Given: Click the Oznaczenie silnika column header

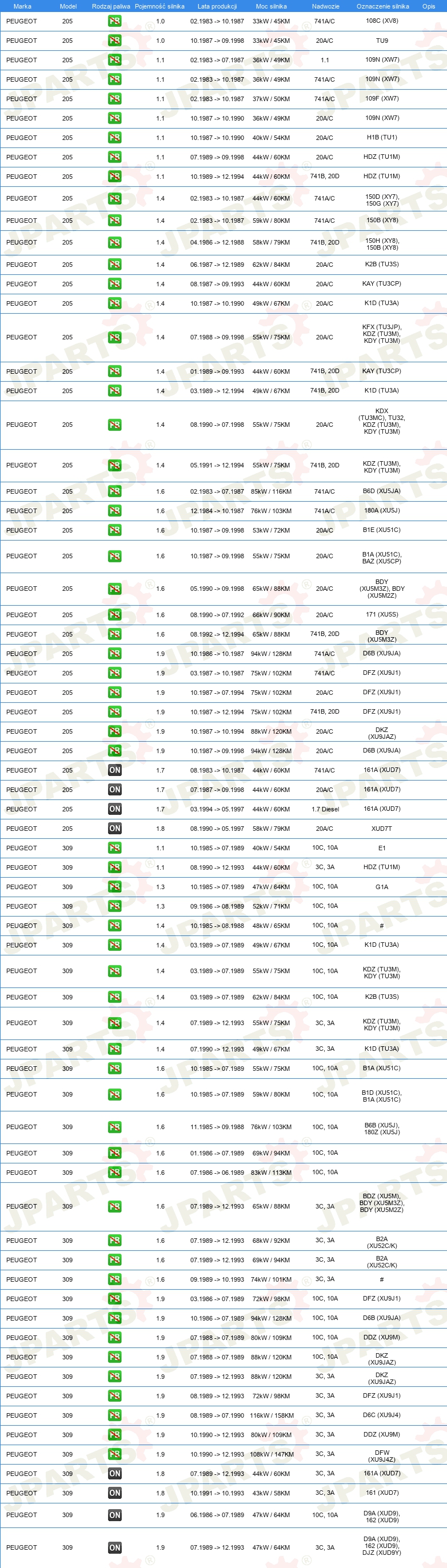Looking at the screenshot, I should pos(382,6).
